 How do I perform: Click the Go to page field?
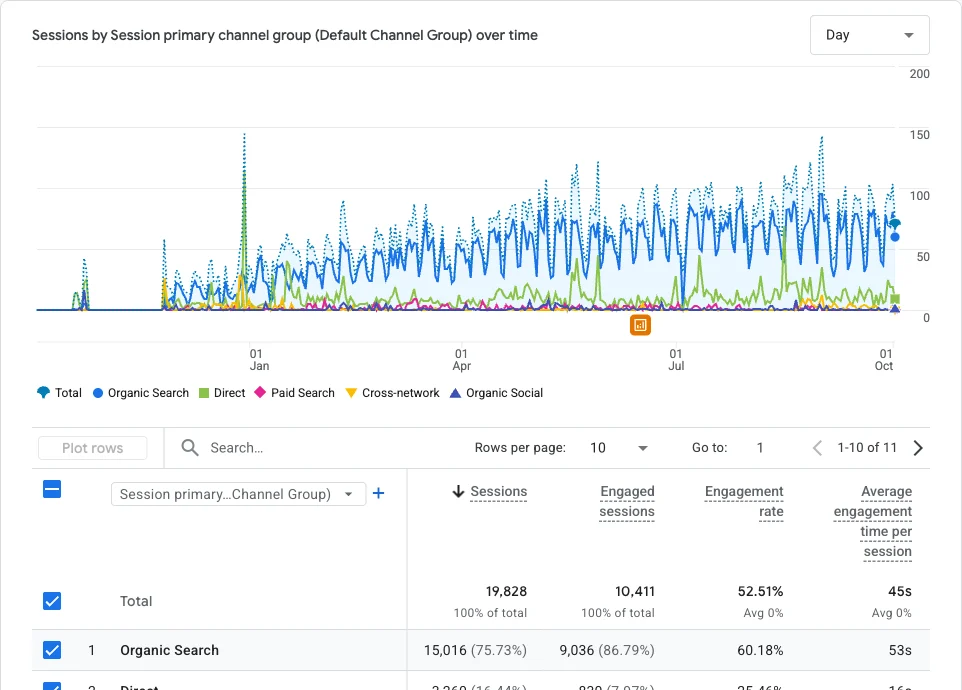[760, 448]
